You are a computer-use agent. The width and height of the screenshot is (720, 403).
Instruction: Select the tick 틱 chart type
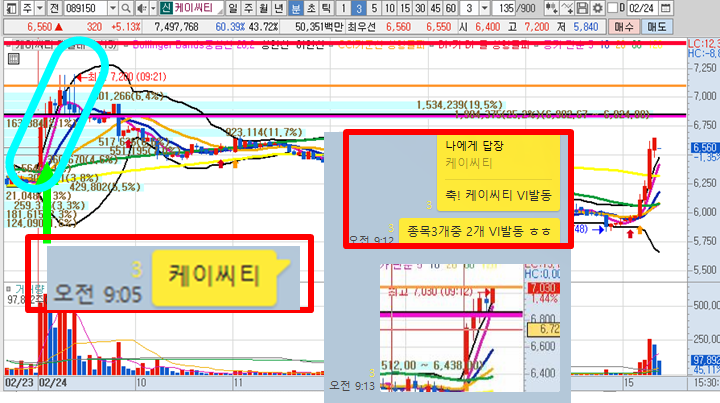click(326, 8)
